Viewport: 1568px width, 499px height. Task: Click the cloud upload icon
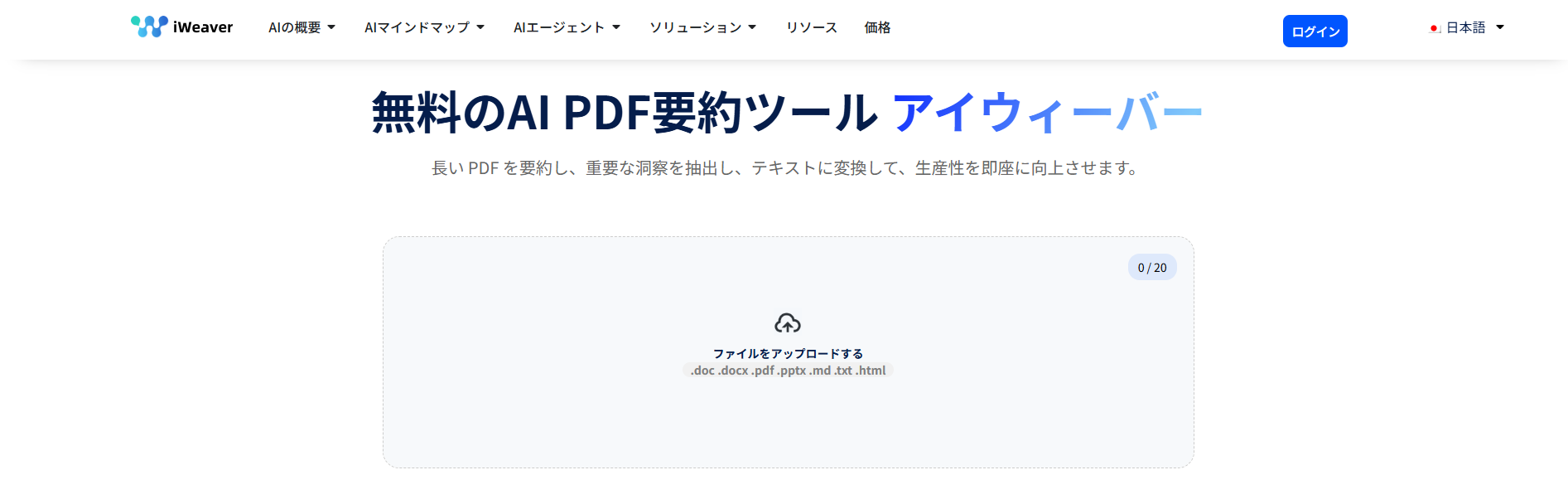(x=788, y=323)
